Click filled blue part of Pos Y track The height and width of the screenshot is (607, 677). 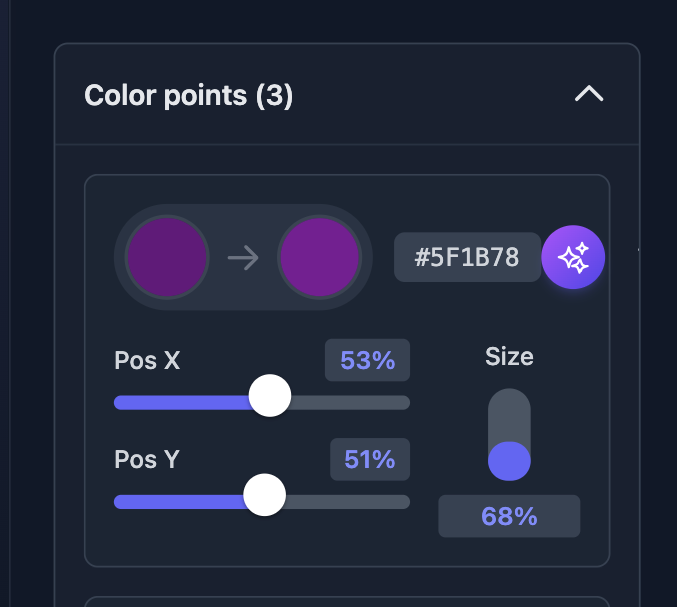click(180, 501)
